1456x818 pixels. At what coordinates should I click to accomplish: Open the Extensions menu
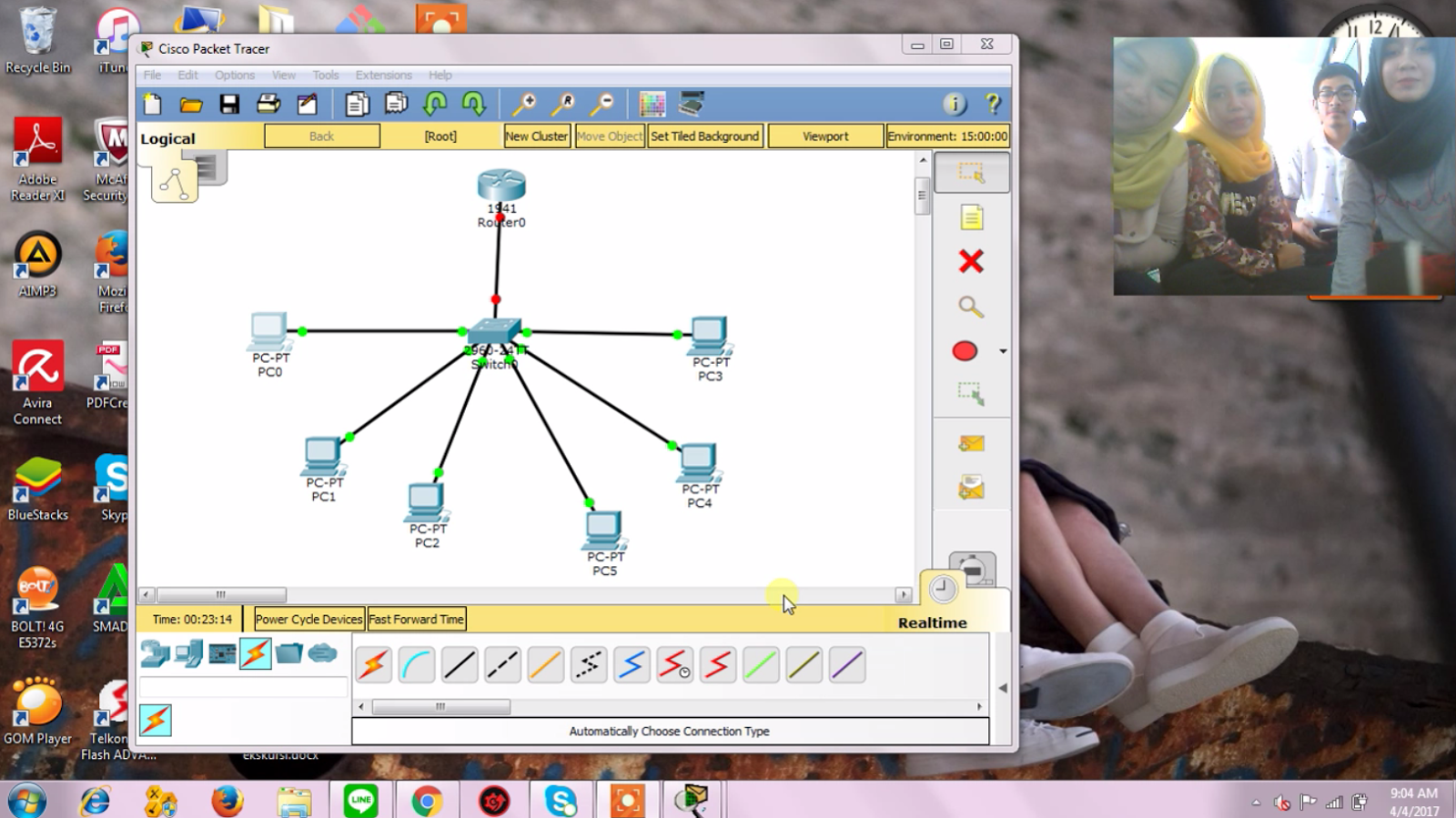click(383, 75)
